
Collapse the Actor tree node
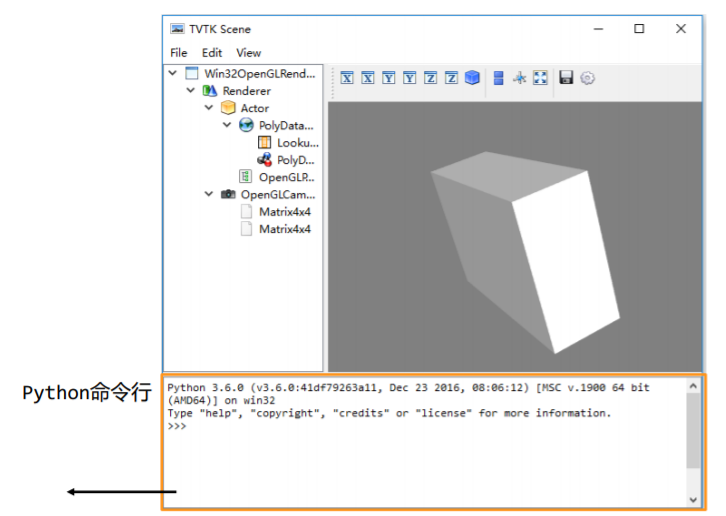209,108
